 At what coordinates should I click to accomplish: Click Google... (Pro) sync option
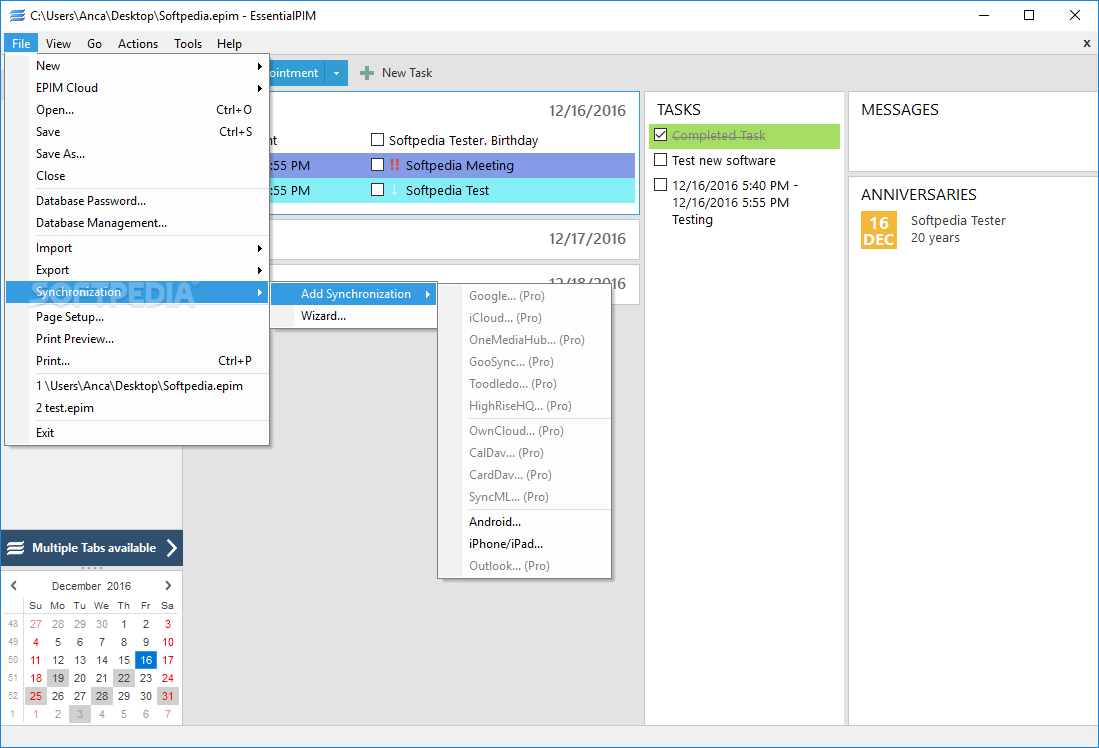click(x=524, y=296)
